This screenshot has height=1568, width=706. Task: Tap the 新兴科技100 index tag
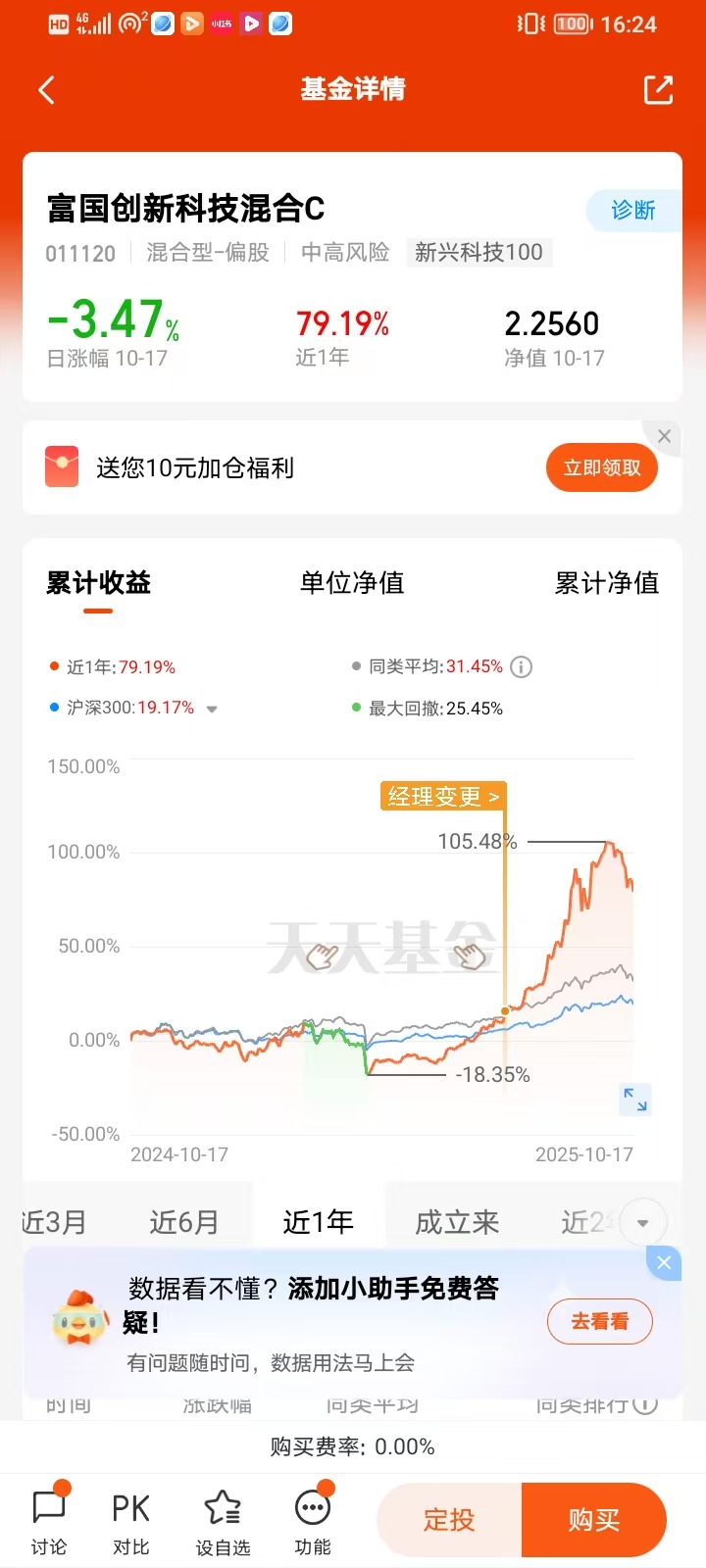(x=479, y=253)
